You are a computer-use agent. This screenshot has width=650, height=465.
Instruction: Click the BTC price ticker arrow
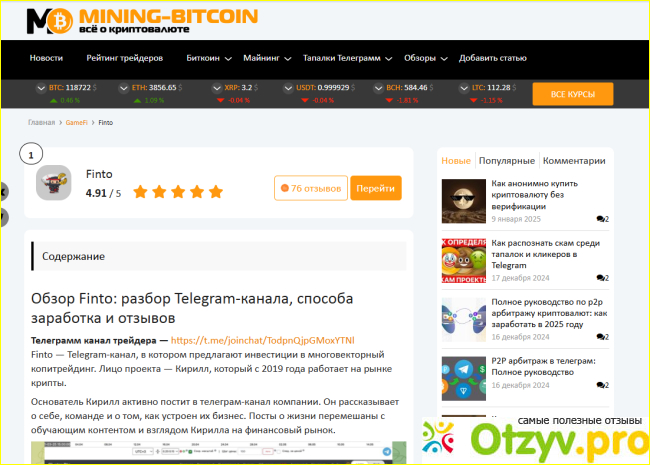[x=40, y=88]
